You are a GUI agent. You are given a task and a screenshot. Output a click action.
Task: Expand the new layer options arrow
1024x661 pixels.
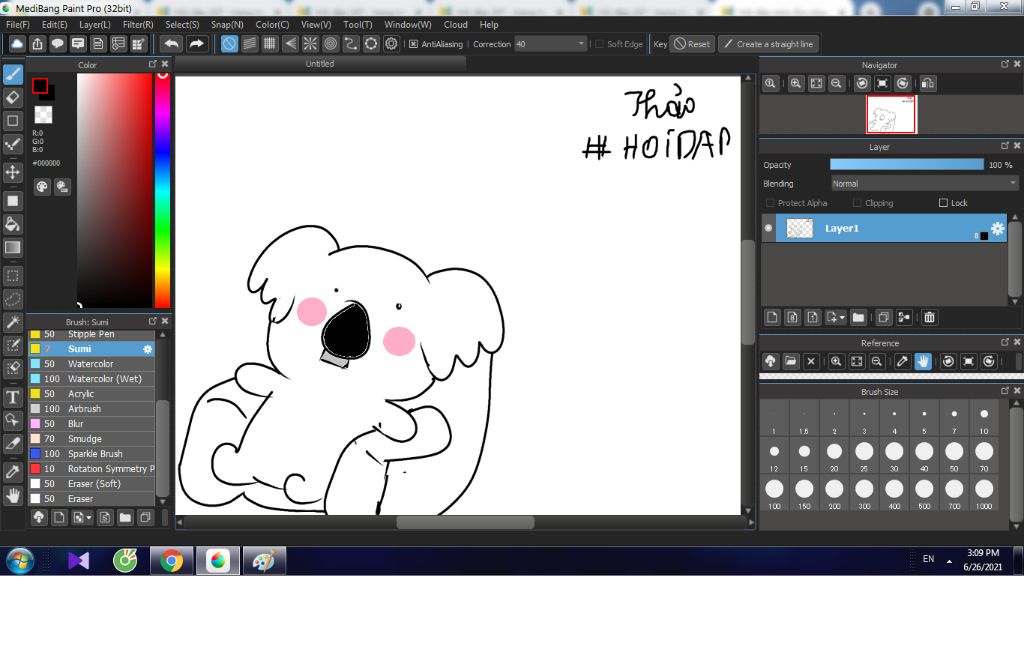[x=842, y=318]
